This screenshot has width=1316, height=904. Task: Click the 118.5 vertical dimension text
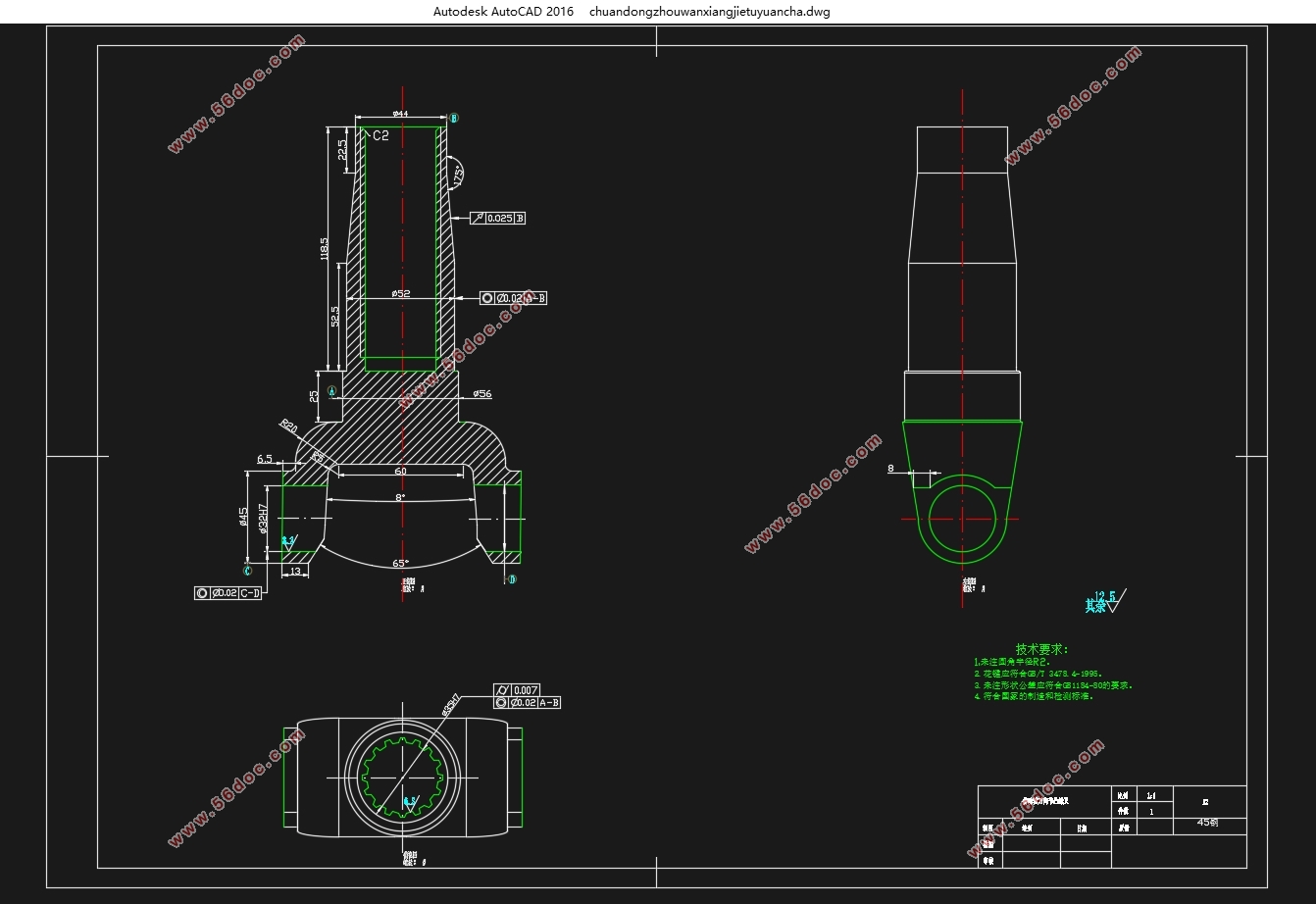[325, 249]
